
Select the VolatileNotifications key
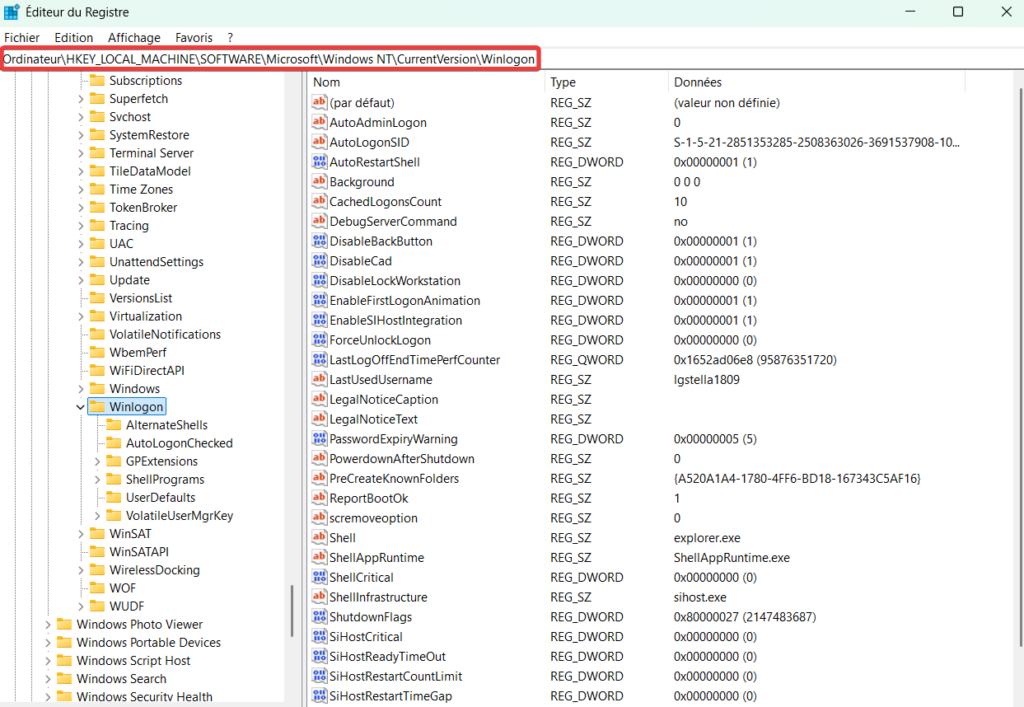(x=165, y=334)
